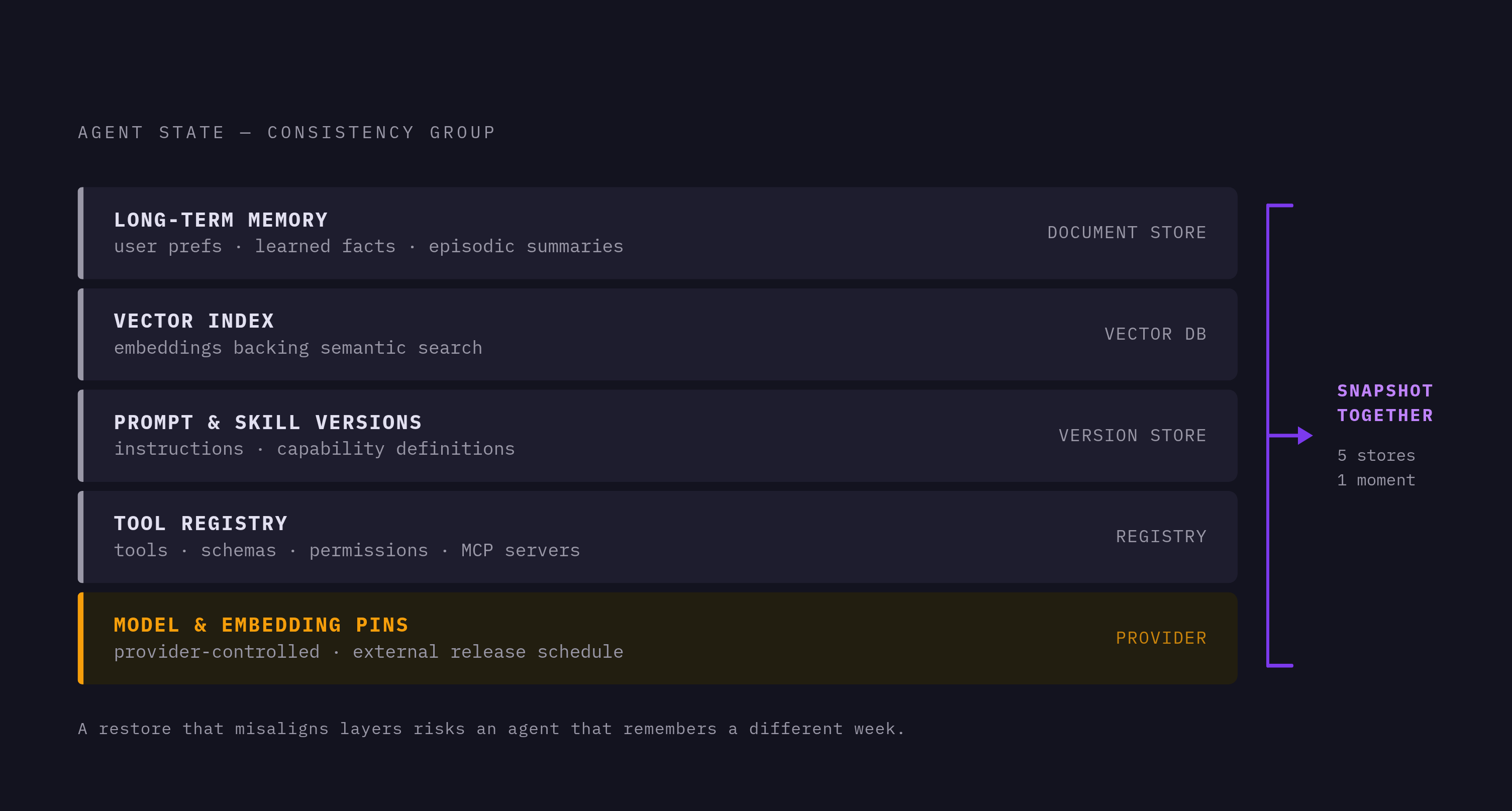Image resolution: width=1512 pixels, height=811 pixels.
Task: Select the Model & Embedding Pins heading
Action: tap(261, 625)
